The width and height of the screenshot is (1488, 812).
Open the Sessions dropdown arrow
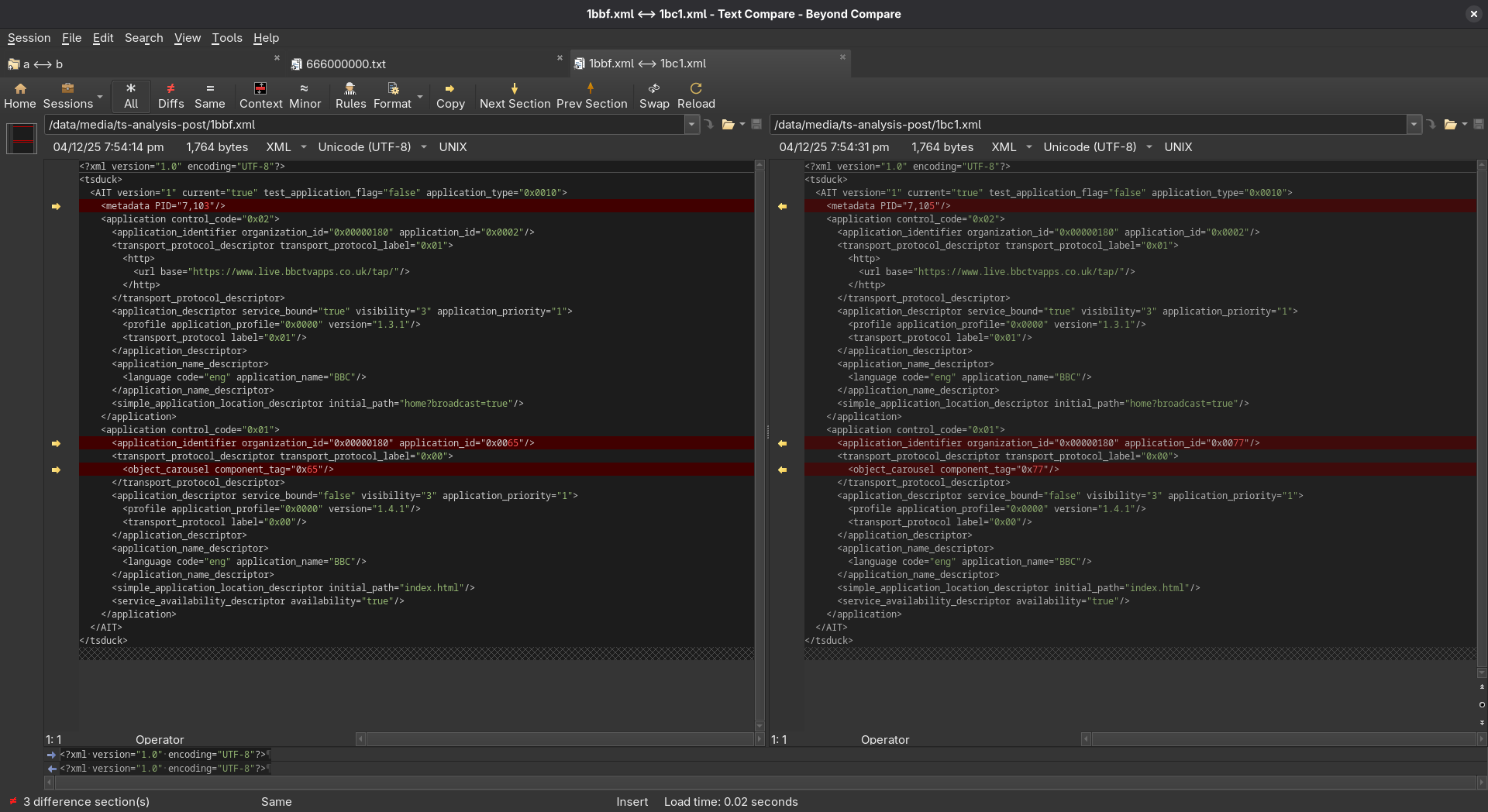pyautogui.click(x=100, y=97)
